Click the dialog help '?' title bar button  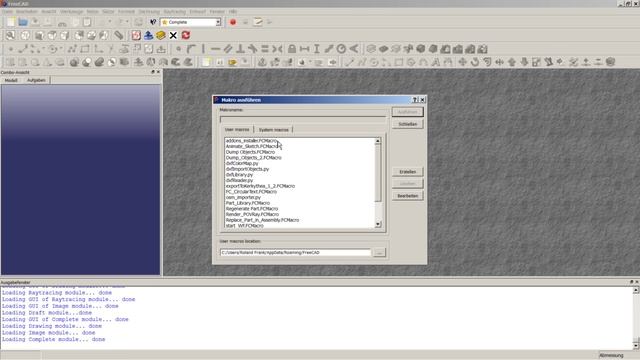tap(415, 100)
